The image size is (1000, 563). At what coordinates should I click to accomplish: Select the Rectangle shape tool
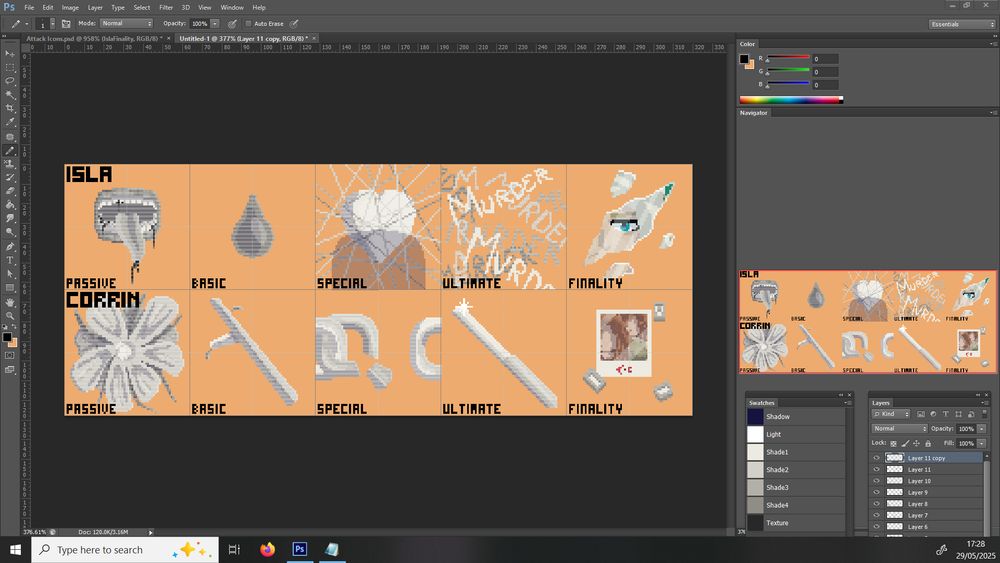point(10,288)
